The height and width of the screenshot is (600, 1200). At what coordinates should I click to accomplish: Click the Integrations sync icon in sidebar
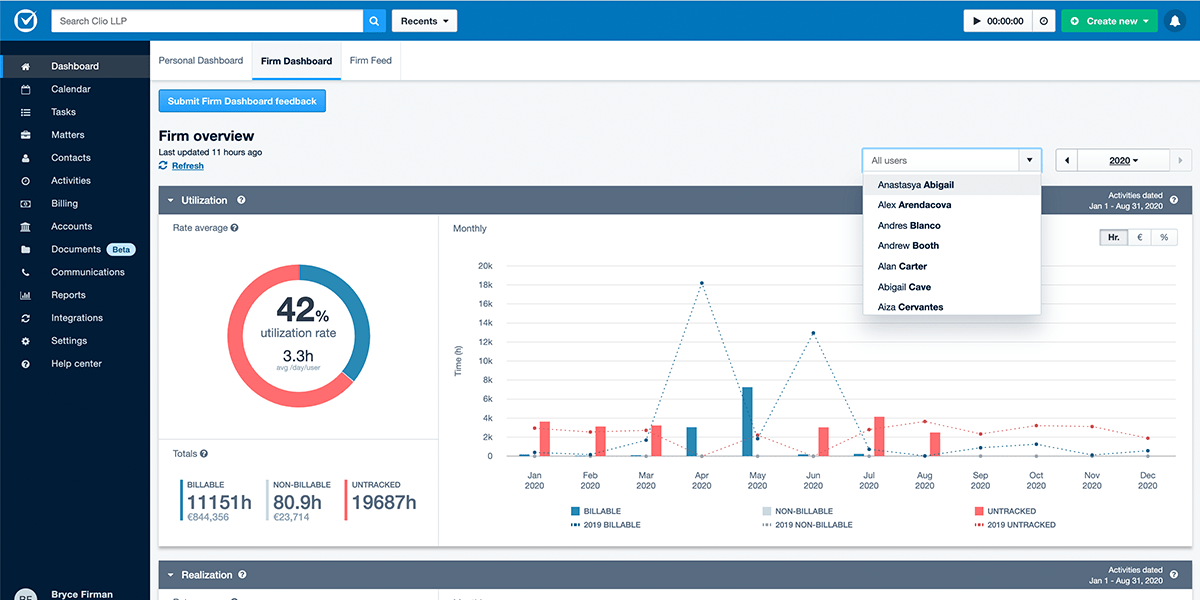[26, 318]
